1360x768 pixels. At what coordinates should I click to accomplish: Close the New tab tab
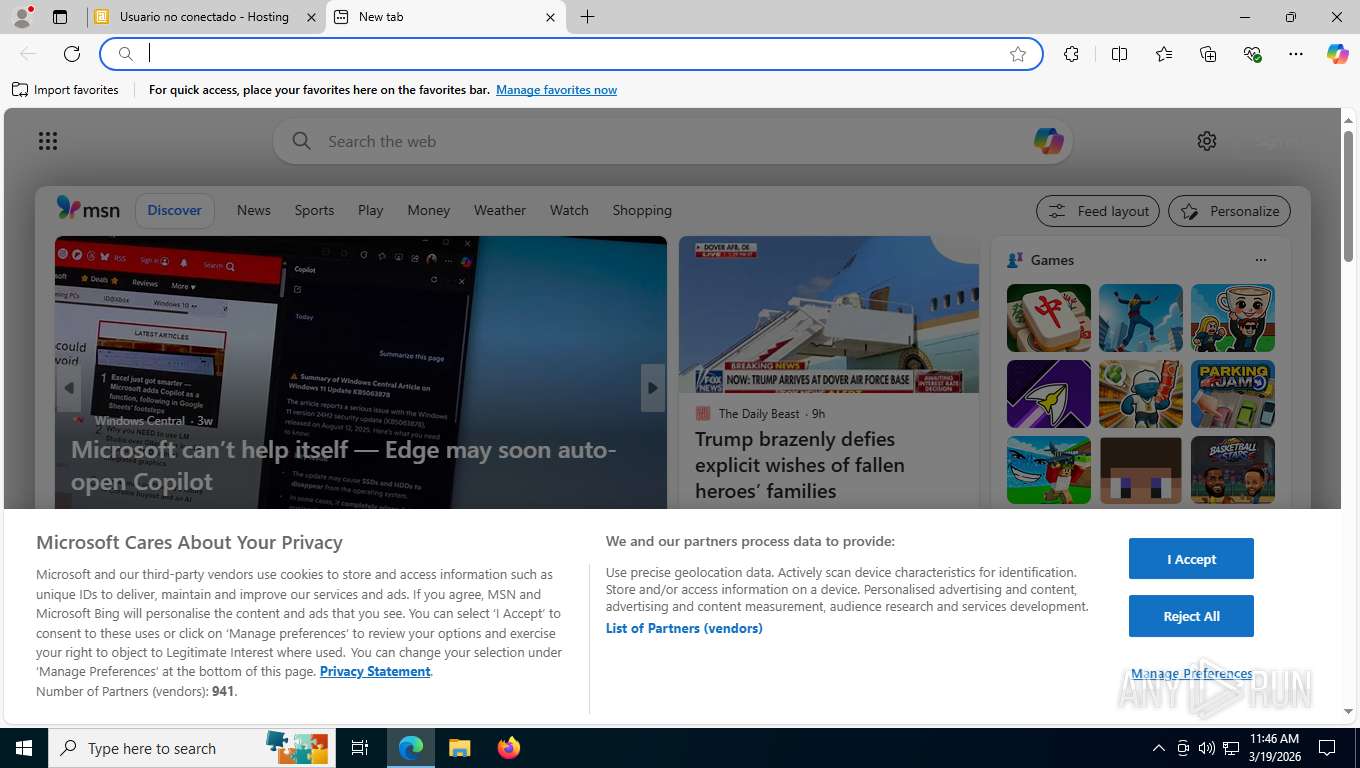(550, 17)
